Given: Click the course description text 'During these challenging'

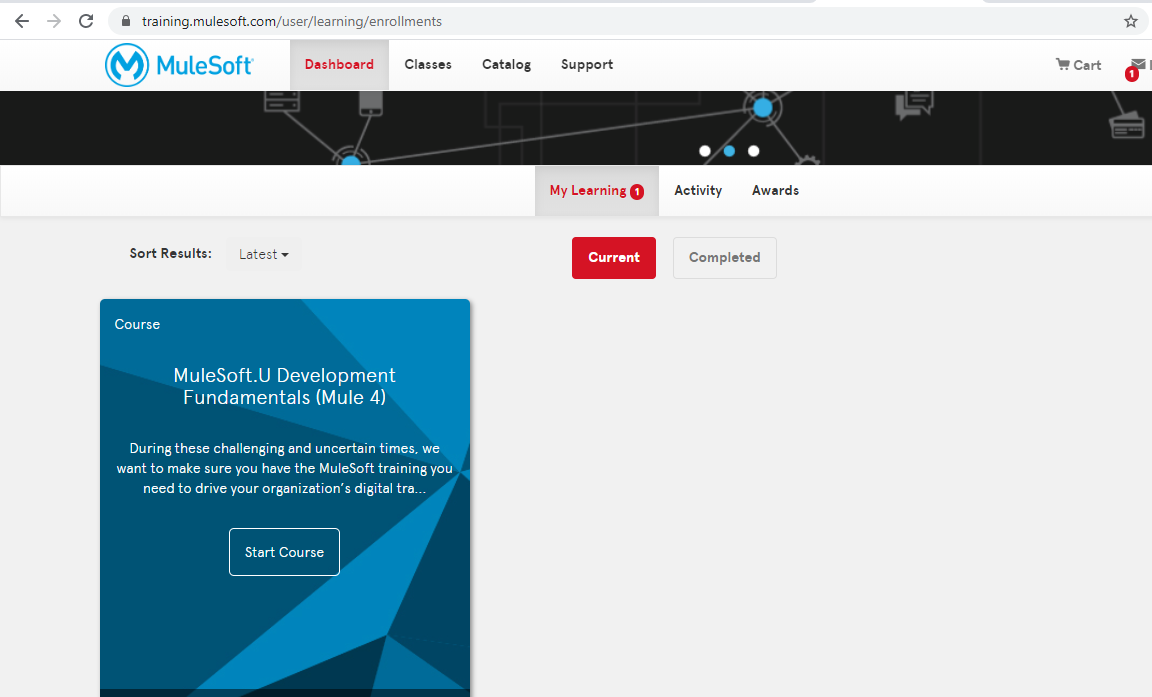Looking at the screenshot, I should coord(284,469).
